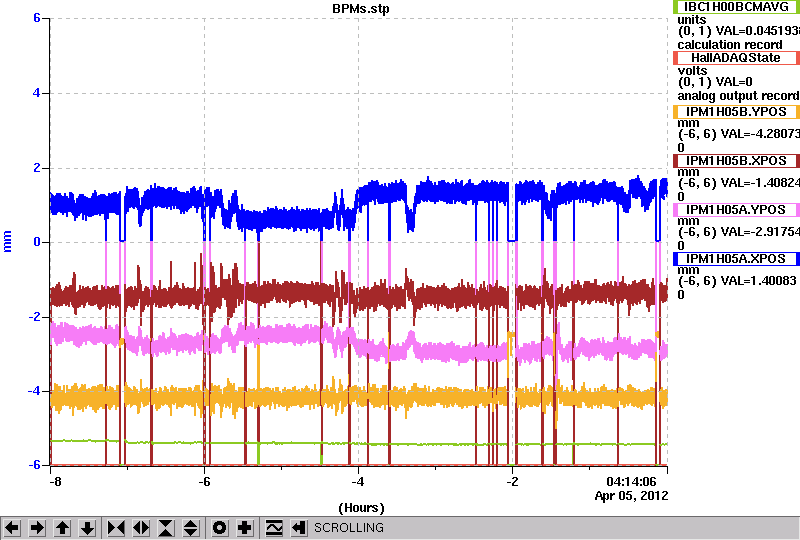Toggle the graph curve display icon
800x540 pixels.
click(274, 528)
